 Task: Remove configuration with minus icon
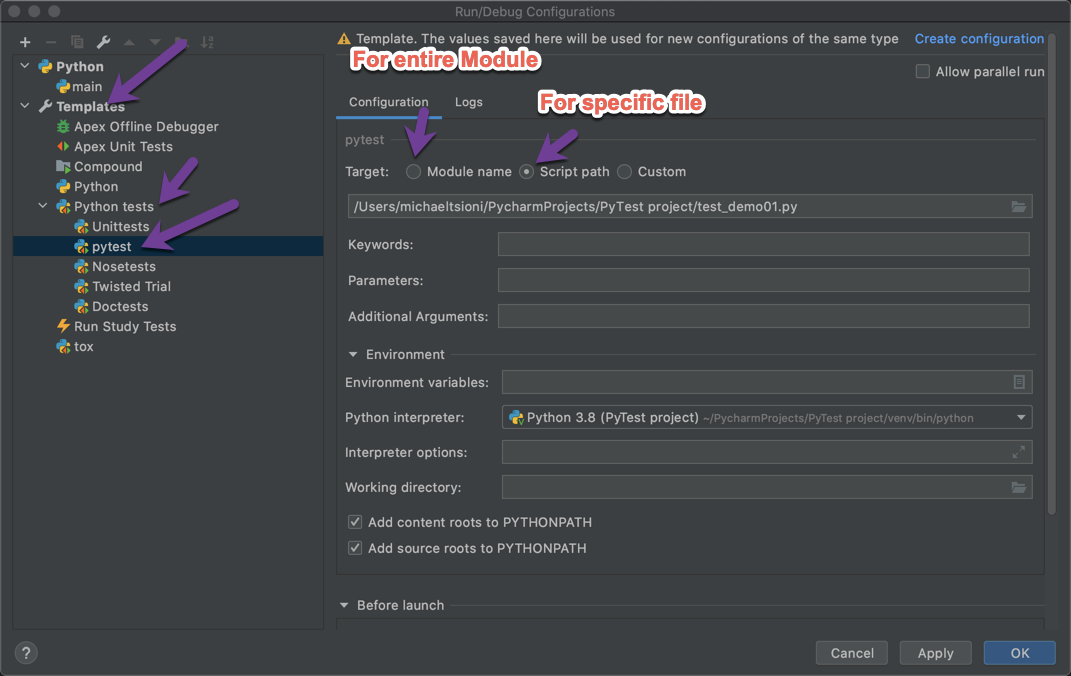51,42
